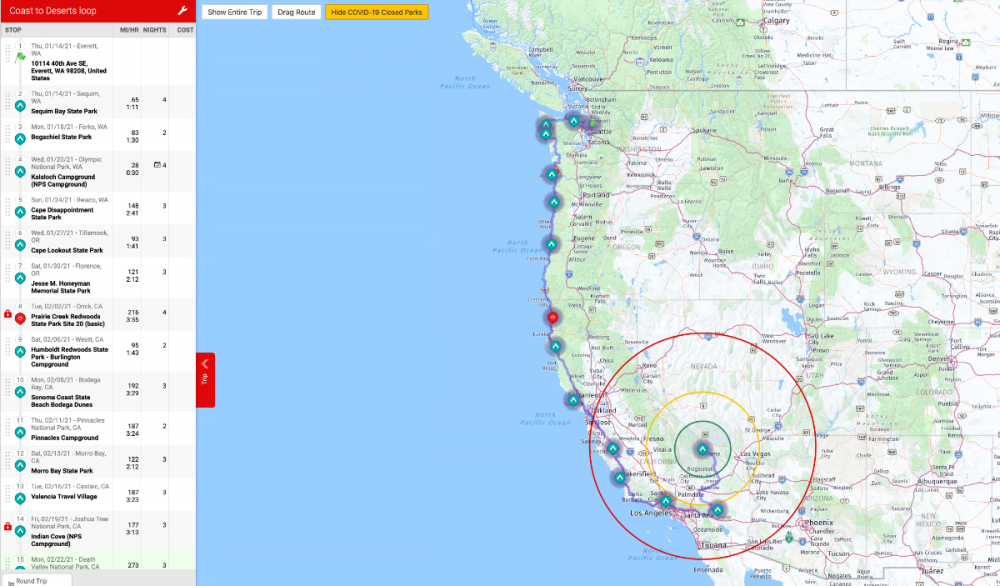
Task: Click the red stop marker on map near Orick
Action: pos(555,317)
